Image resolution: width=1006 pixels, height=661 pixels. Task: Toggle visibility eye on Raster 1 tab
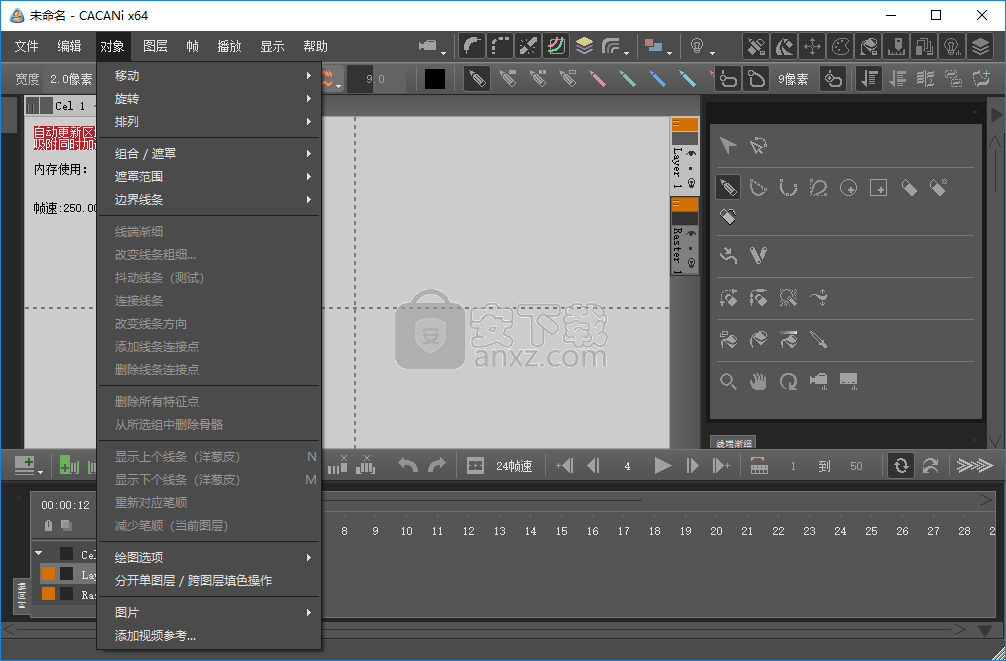pos(691,234)
